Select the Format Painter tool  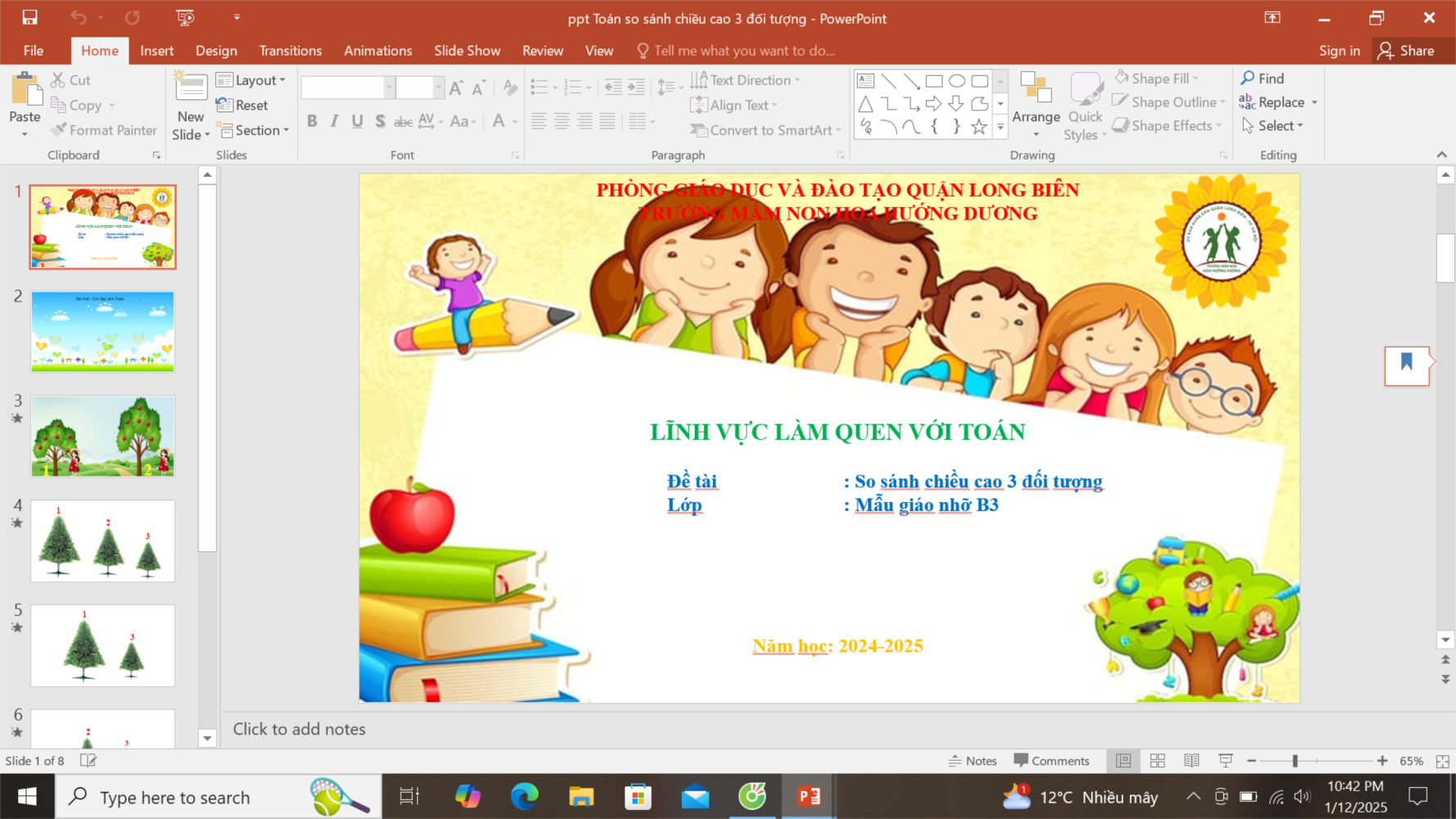pos(103,130)
